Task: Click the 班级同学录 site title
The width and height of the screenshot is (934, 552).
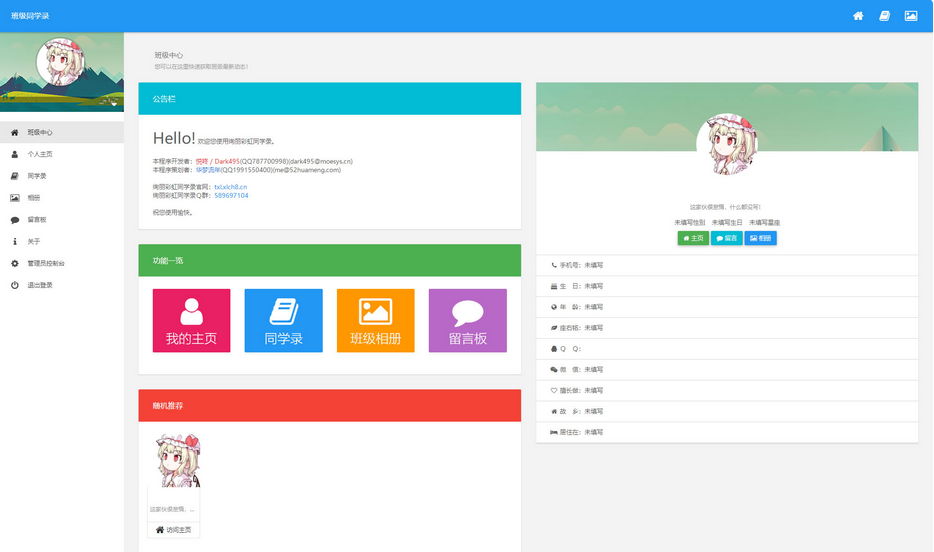Action: pos(30,16)
